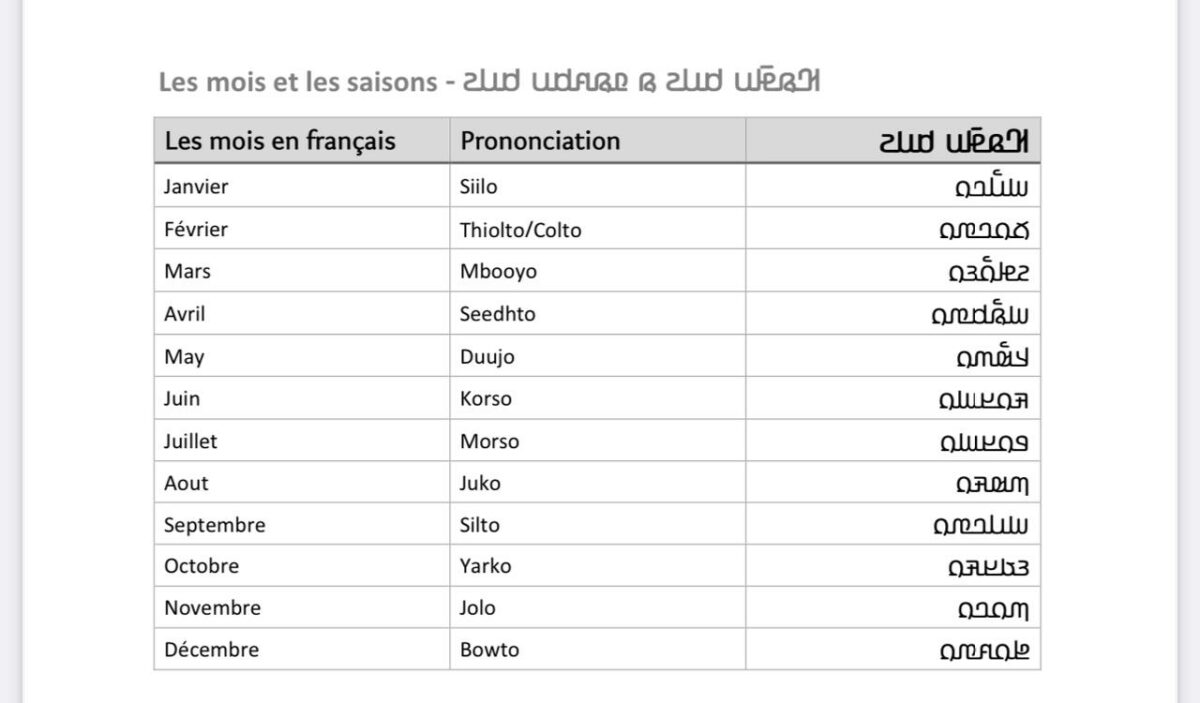Select the 'Thiolto/Colto' cell
The height and width of the screenshot is (703, 1200).
[520, 230]
